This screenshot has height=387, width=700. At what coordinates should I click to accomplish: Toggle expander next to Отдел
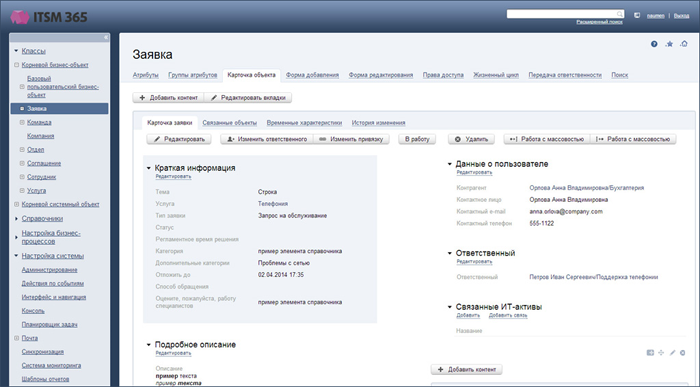pos(22,150)
